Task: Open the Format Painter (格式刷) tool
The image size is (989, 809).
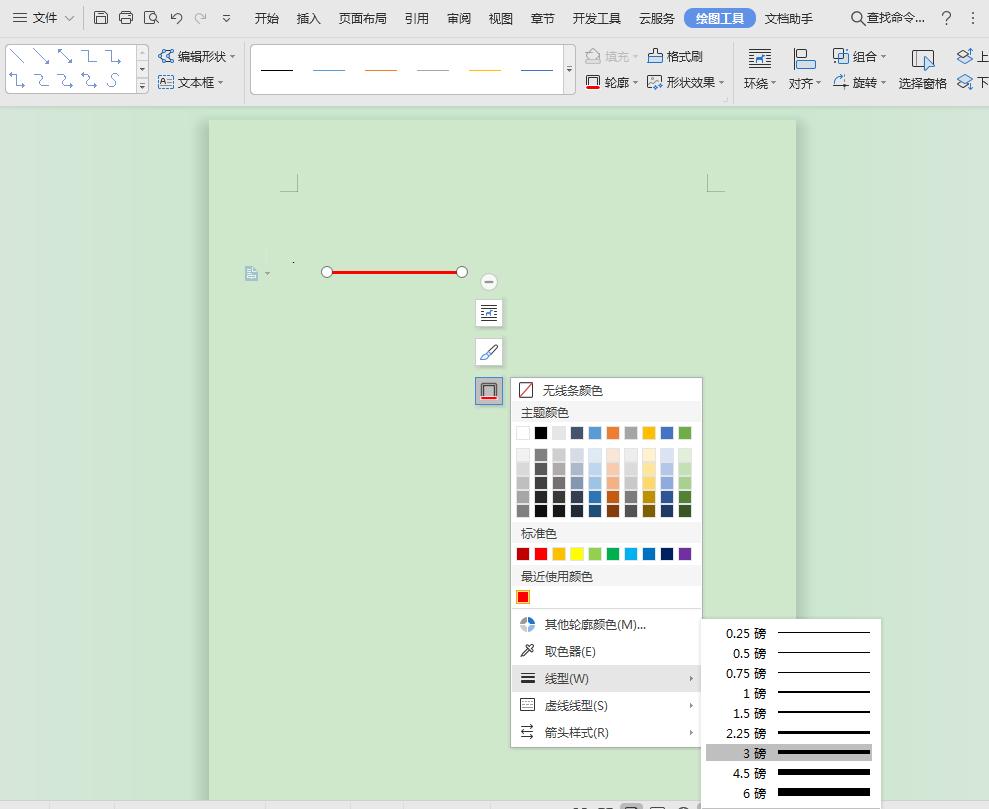Action: 675,56
